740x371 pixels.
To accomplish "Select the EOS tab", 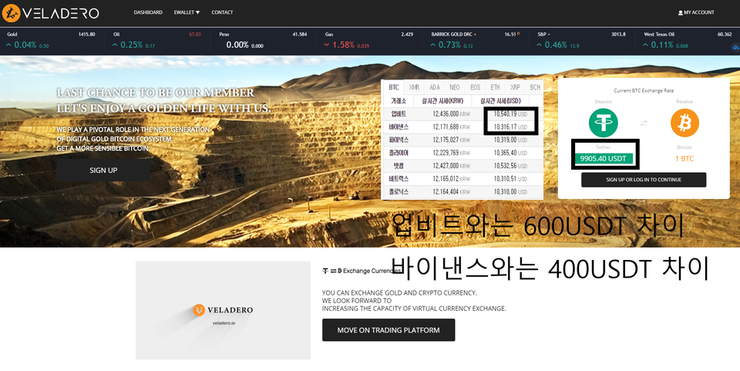I will pos(475,87).
